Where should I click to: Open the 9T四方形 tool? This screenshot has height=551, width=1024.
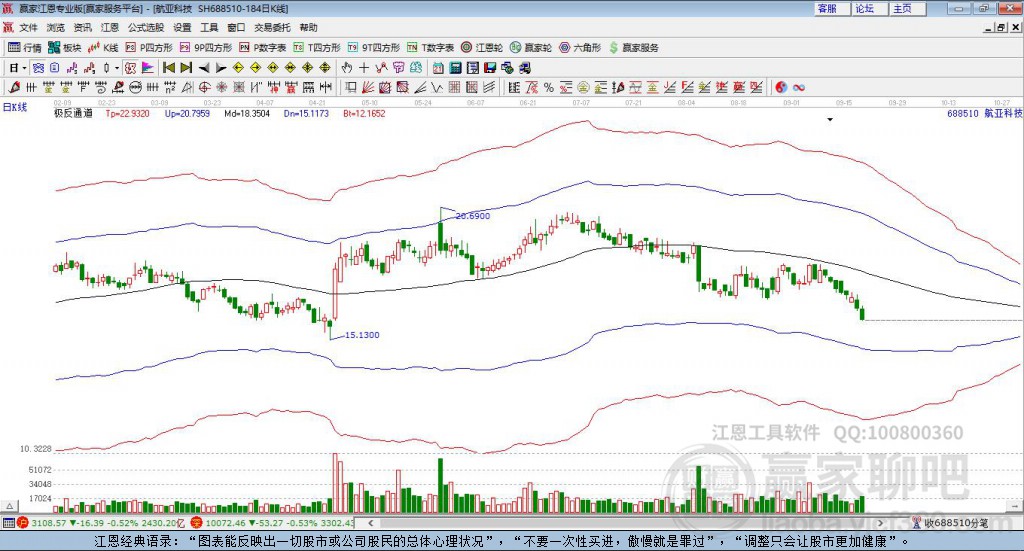click(374, 48)
